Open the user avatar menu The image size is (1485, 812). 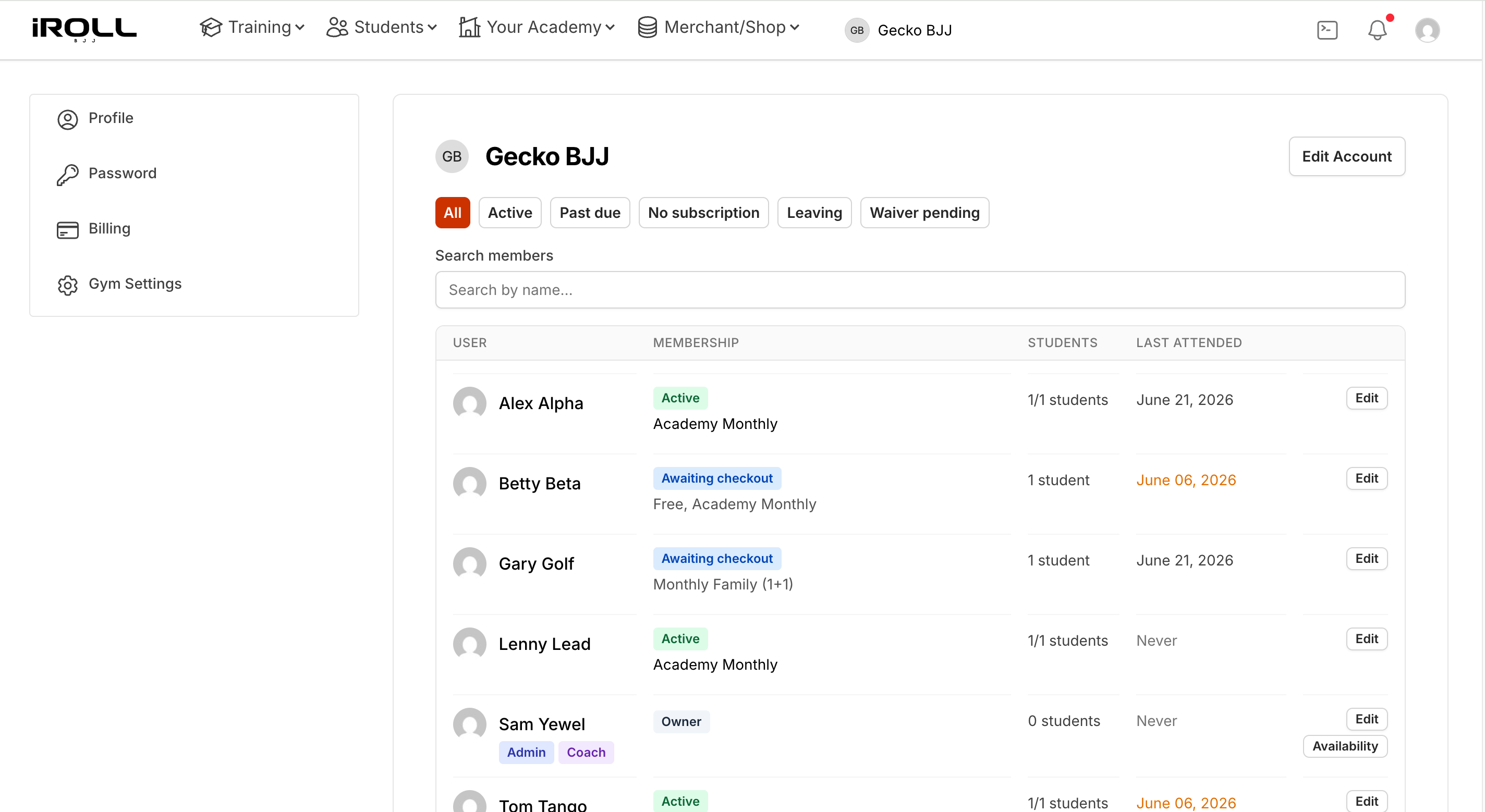(x=1427, y=30)
